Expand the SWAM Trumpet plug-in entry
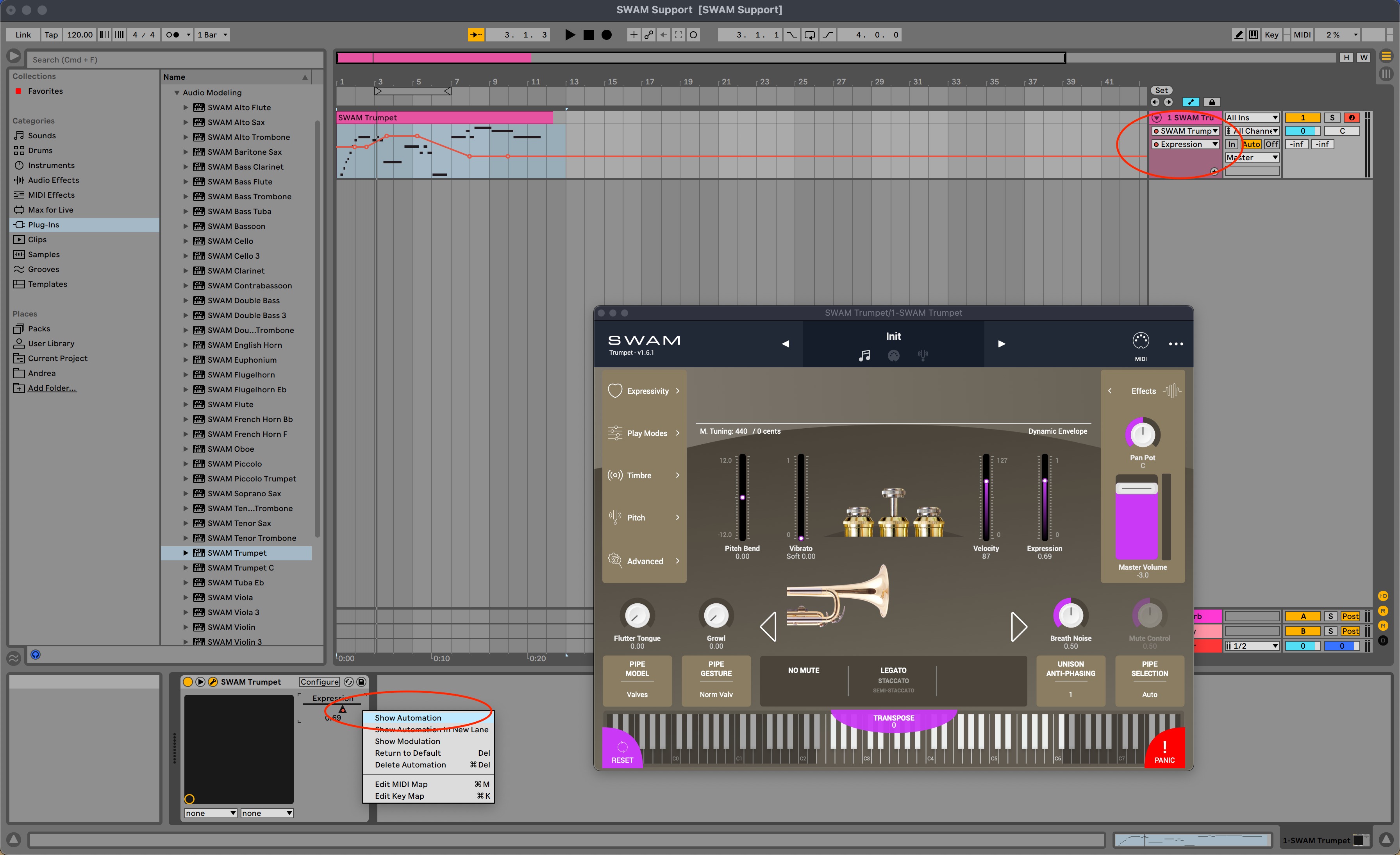Screen dimensions: 1400x855 [185, 553]
